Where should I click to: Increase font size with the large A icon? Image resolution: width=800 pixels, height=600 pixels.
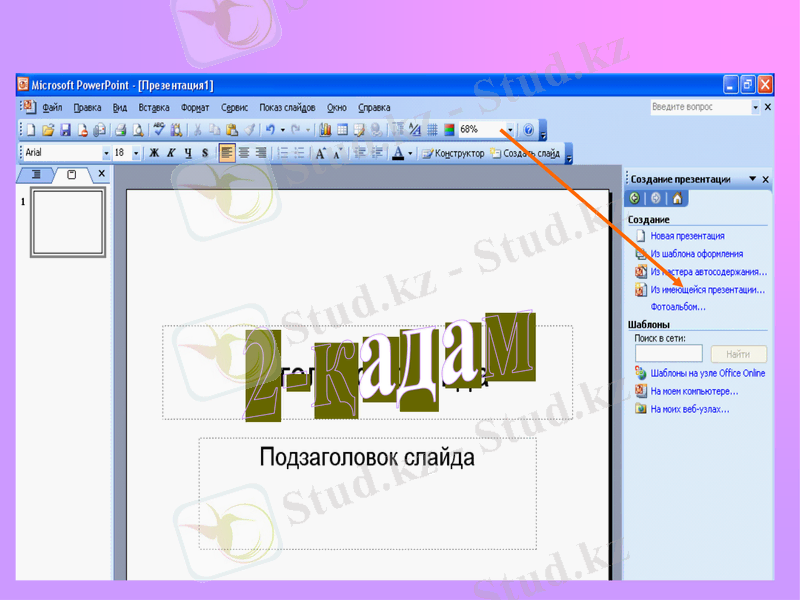click(x=321, y=153)
